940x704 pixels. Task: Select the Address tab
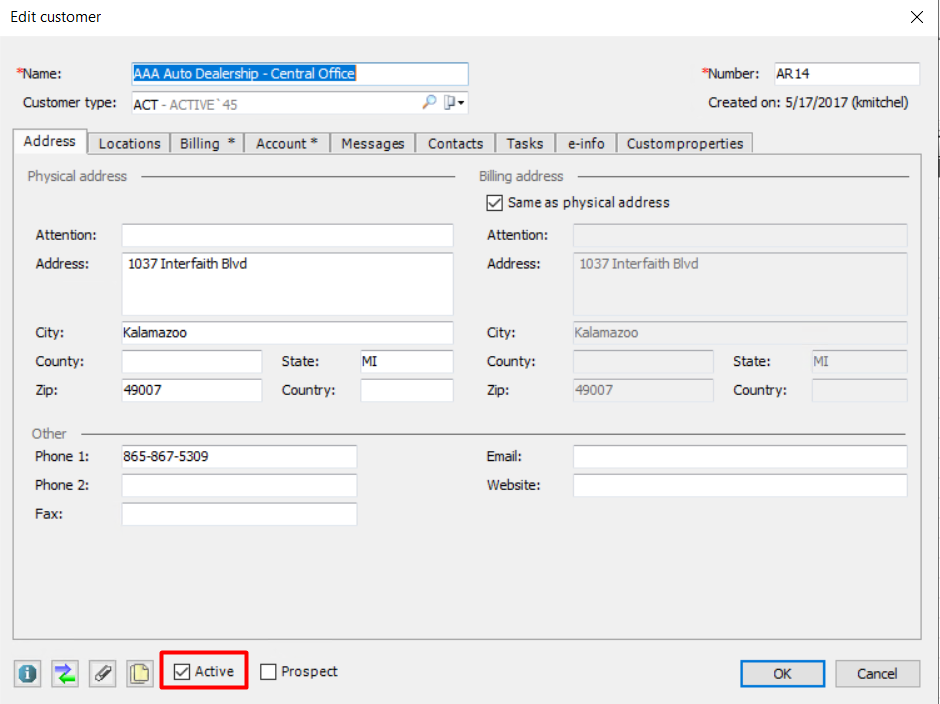(50, 142)
